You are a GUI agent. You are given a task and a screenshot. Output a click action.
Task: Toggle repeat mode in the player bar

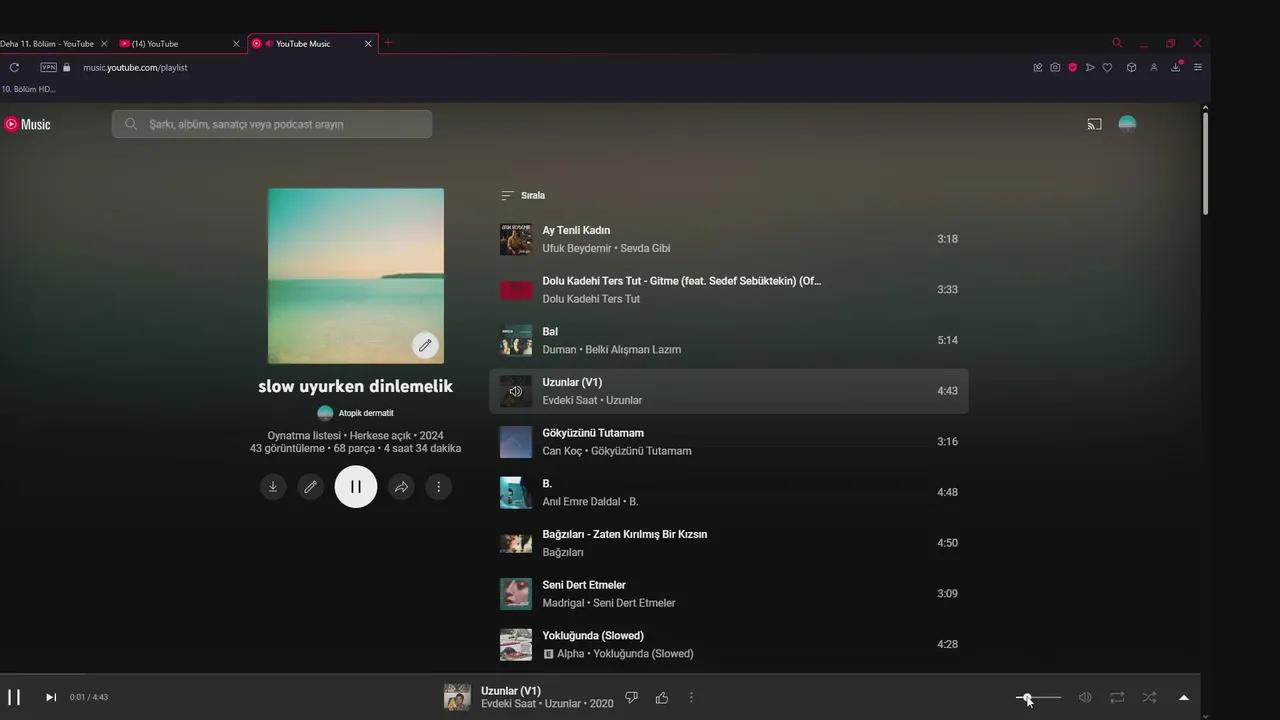coord(1117,697)
